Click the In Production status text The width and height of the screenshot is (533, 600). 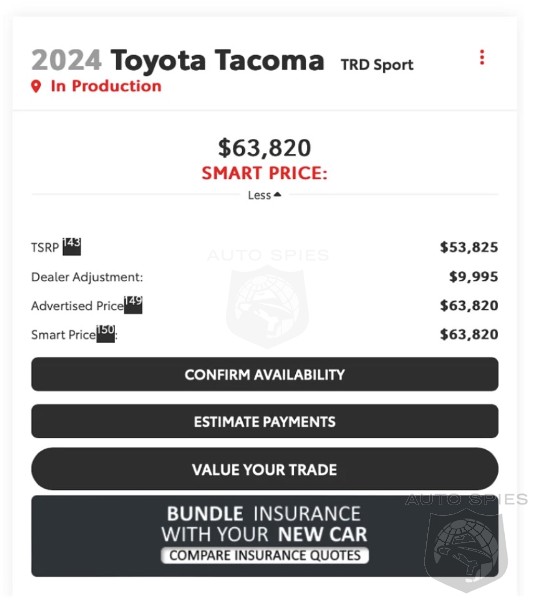click(106, 86)
